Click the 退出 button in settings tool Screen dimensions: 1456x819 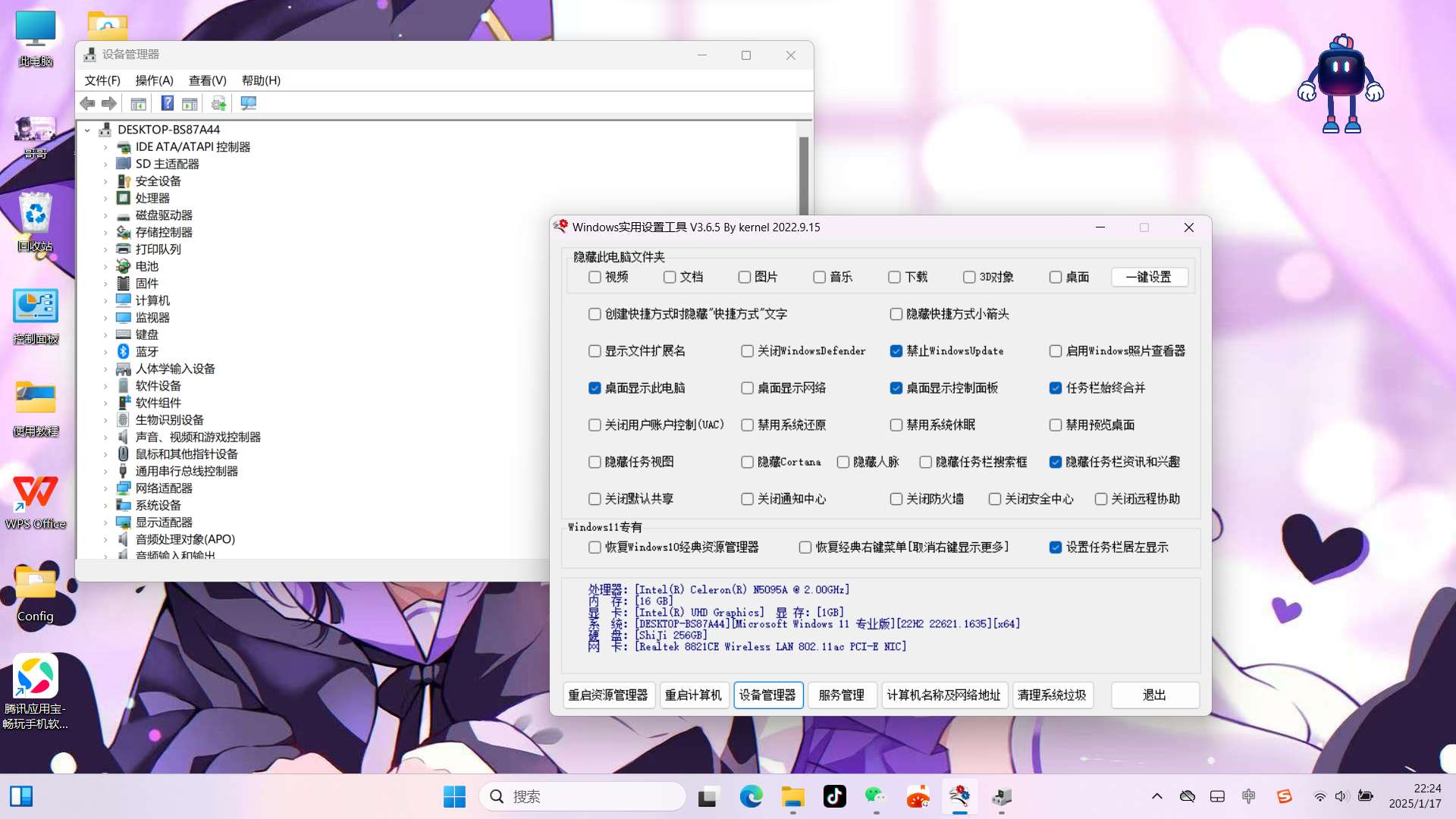click(1155, 695)
